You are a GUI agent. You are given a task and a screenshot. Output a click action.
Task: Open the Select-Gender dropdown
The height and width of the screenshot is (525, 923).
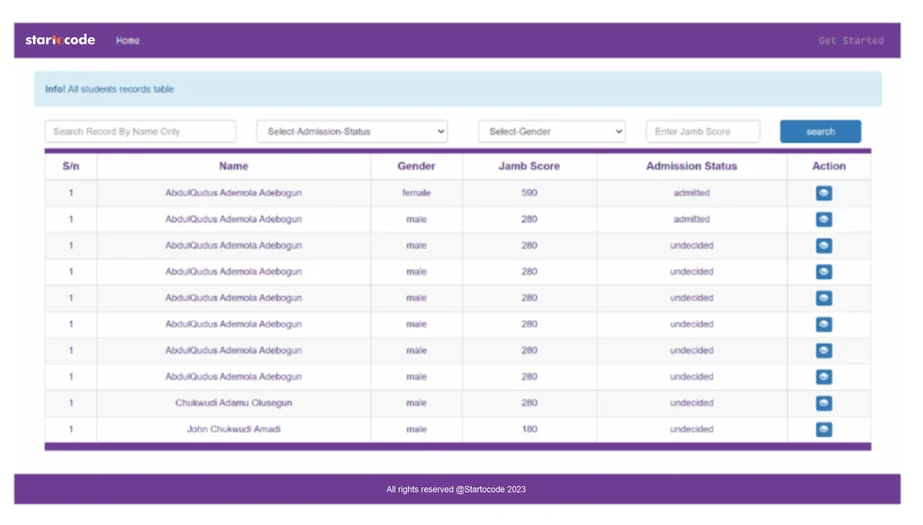tap(552, 131)
